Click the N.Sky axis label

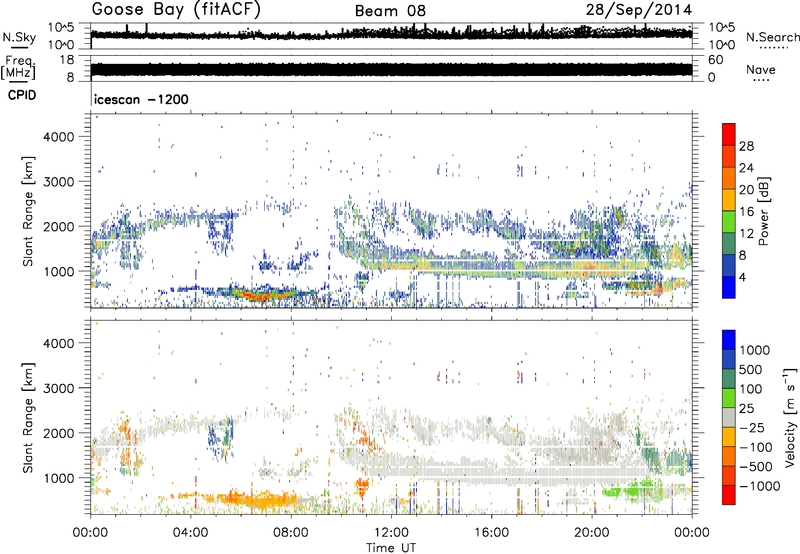tap(19, 38)
